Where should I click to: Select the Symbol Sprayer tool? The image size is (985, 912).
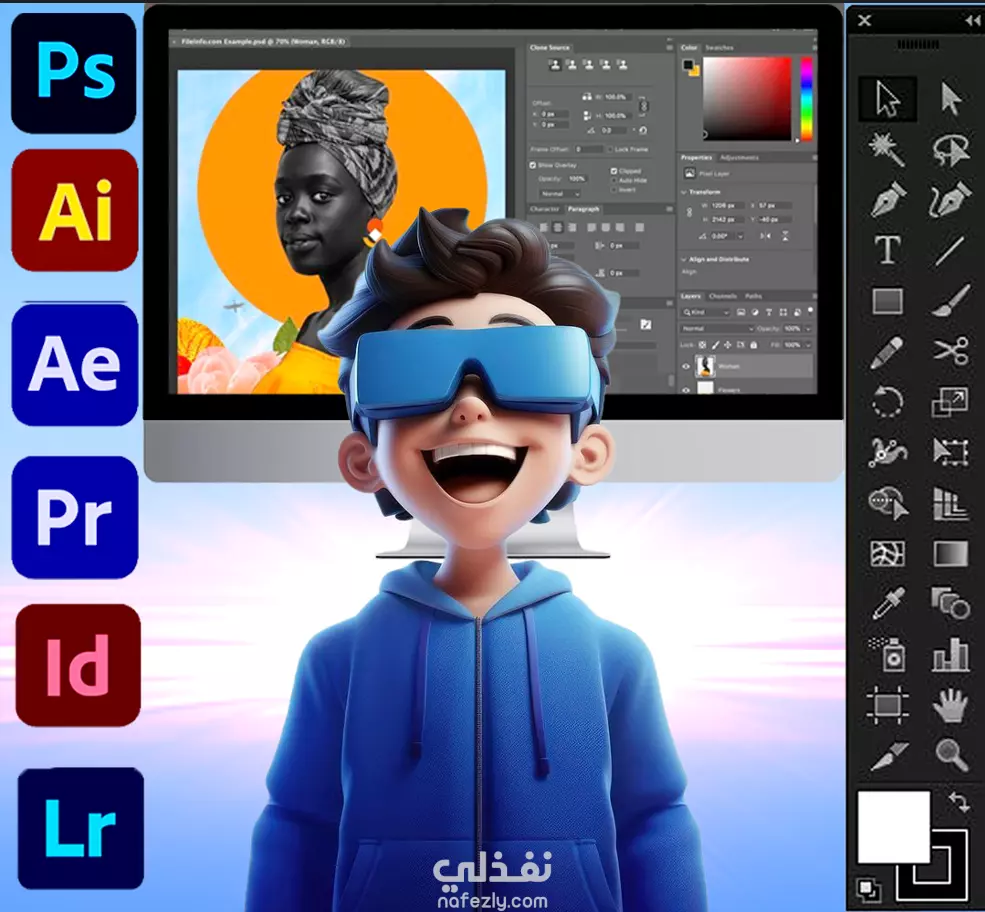(888, 654)
